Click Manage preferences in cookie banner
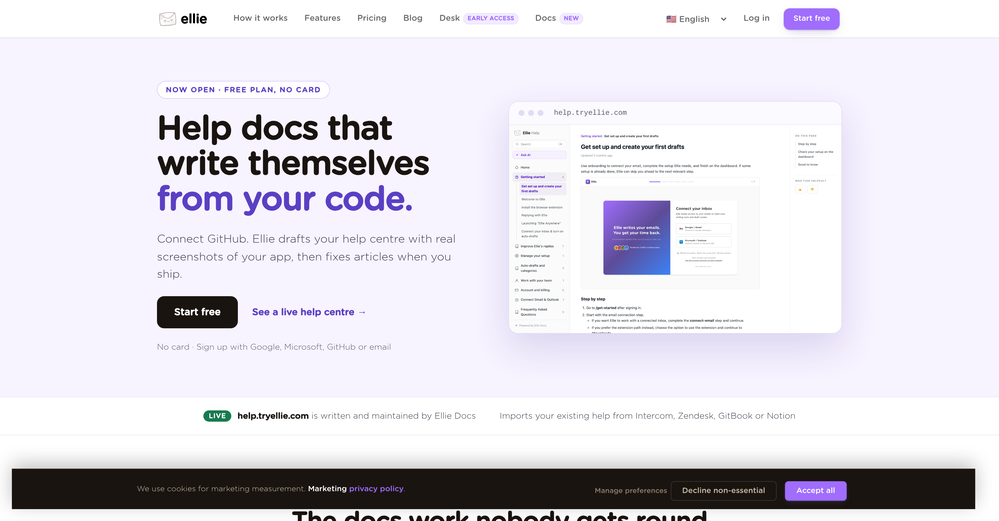Viewport: 999px width, 521px height. 630,490
